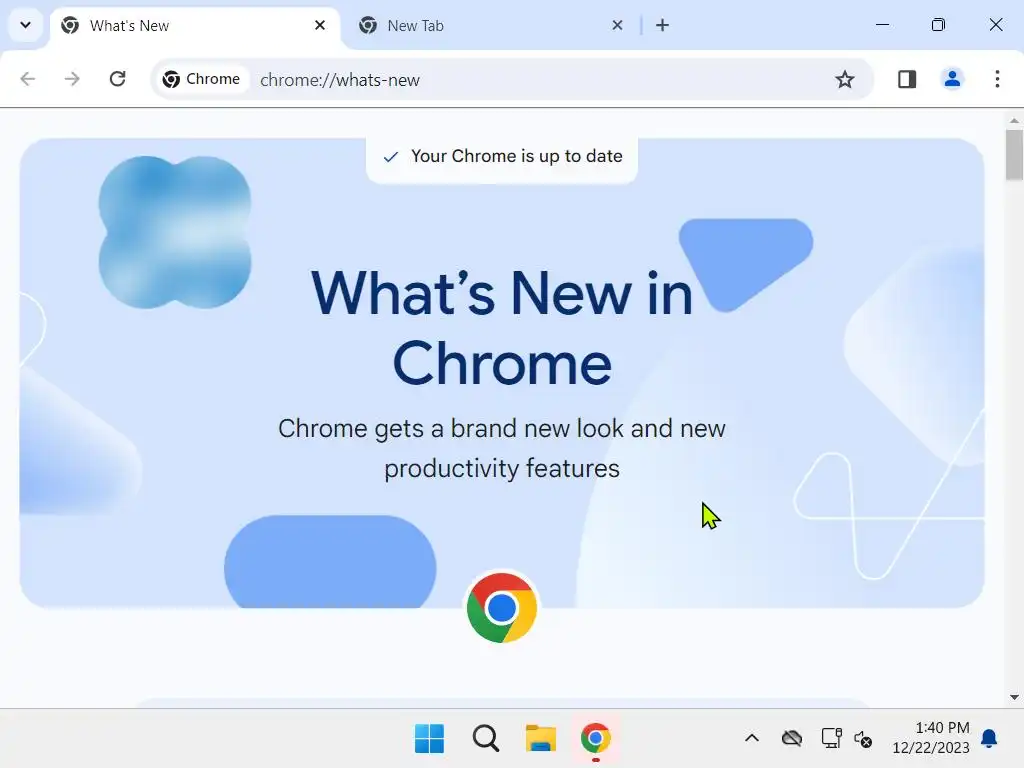Bookmark this page with the star icon
The width and height of the screenshot is (1024, 768).
click(x=844, y=80)
